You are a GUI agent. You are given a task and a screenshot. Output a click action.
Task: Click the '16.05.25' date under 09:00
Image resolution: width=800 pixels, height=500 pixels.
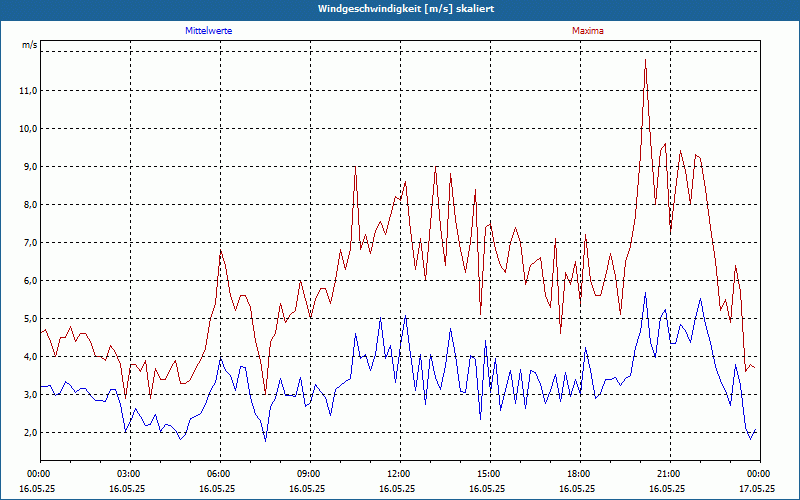(307, 488)
